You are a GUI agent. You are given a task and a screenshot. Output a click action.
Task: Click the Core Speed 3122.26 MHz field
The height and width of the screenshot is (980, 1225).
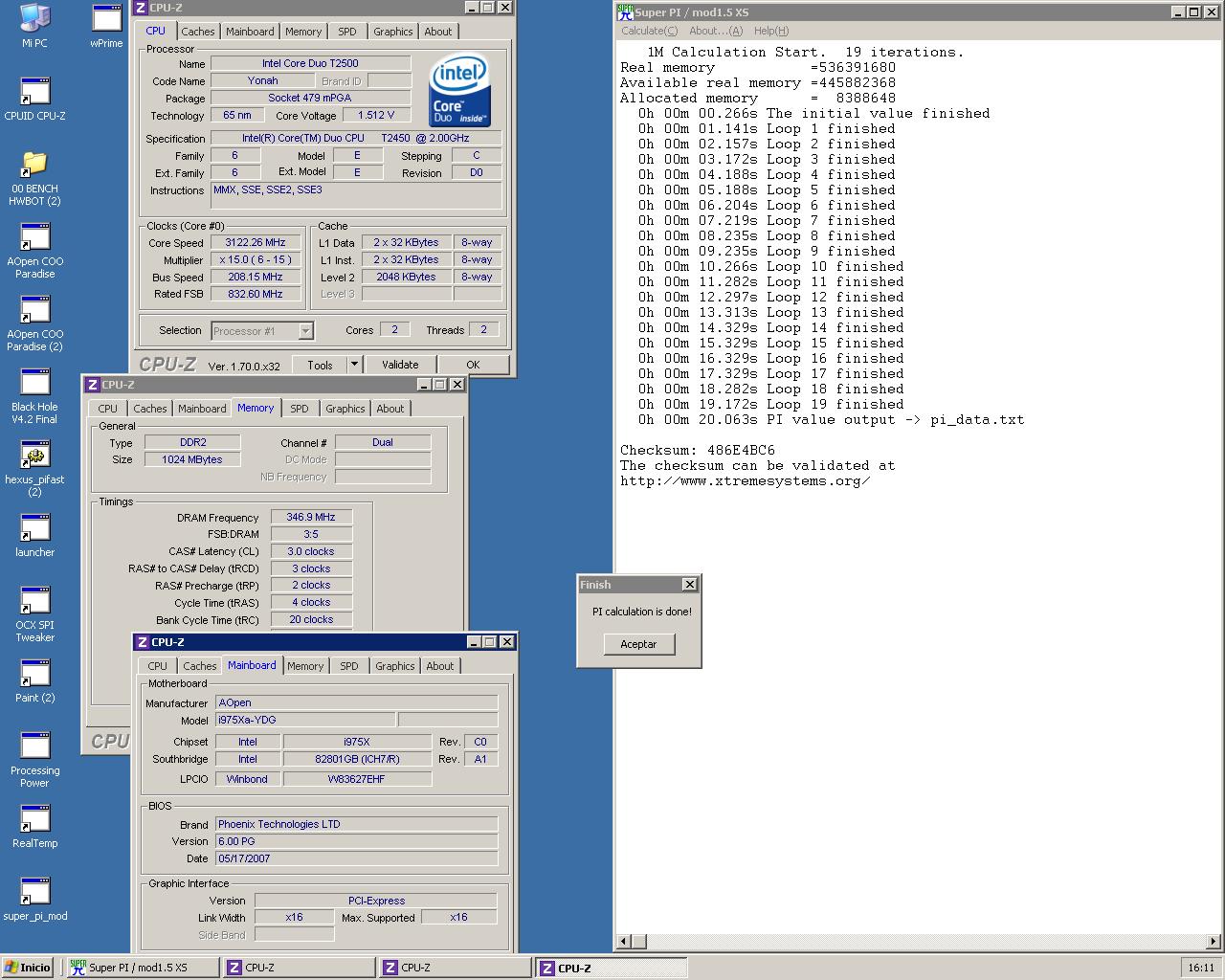[x=256, y=243]
